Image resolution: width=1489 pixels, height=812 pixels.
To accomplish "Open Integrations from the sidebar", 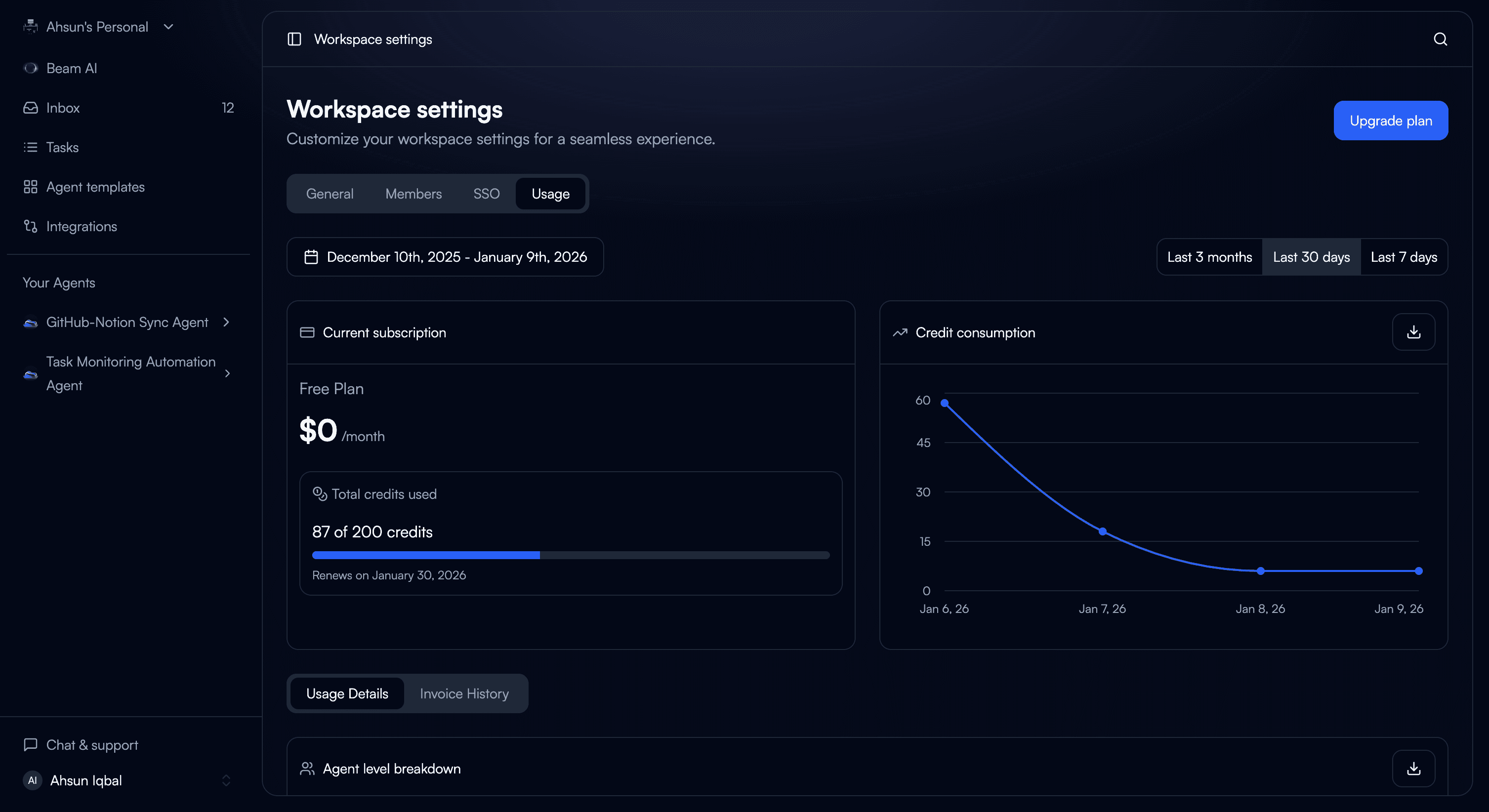I will tap(82, 226).
